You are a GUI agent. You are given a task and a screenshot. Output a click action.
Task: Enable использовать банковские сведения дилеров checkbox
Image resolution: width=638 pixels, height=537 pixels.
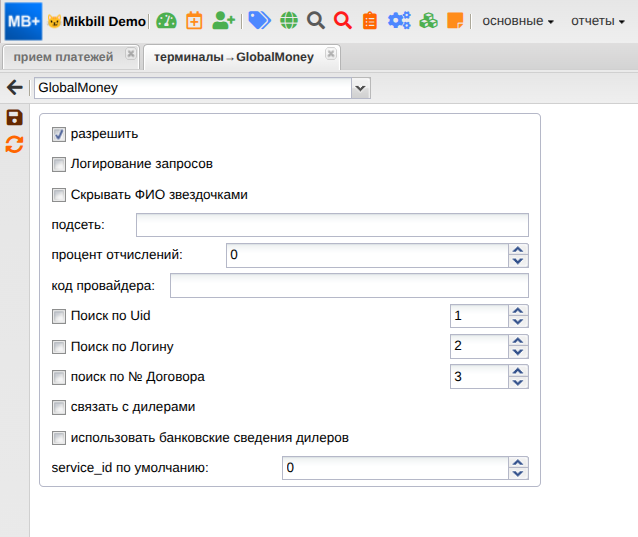(x=59, y=438)
